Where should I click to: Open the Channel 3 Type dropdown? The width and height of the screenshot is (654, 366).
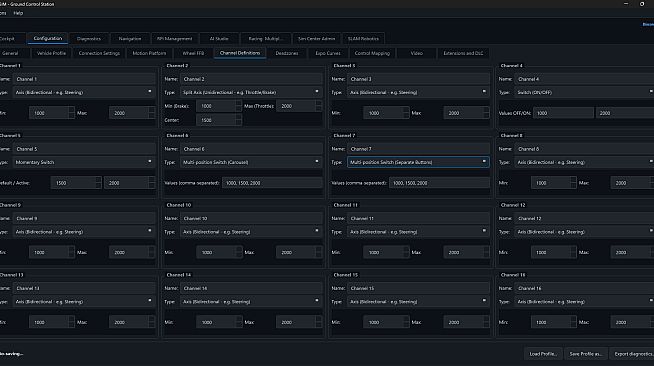coord(418,92)
